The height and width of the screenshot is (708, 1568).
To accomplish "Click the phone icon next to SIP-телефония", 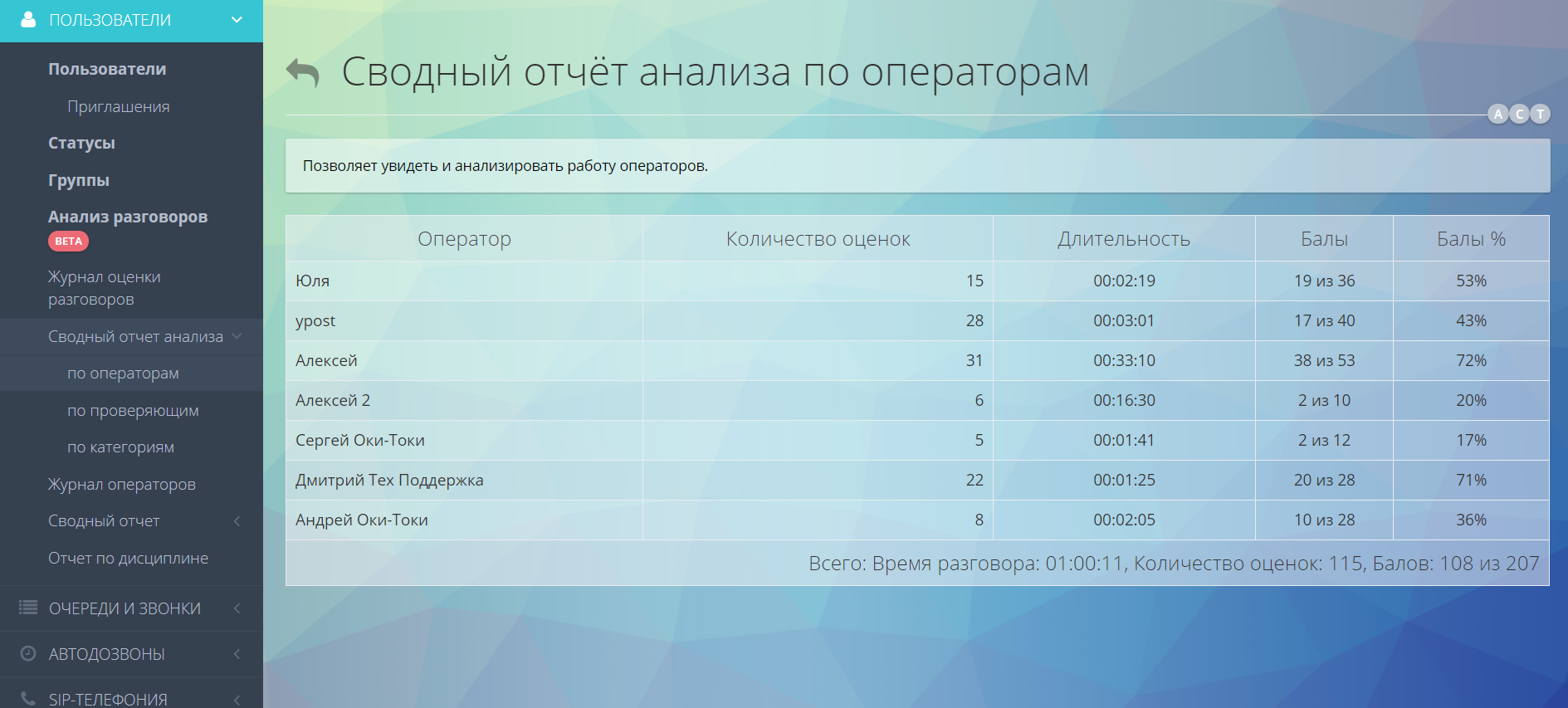I will (x=28, y=699).
